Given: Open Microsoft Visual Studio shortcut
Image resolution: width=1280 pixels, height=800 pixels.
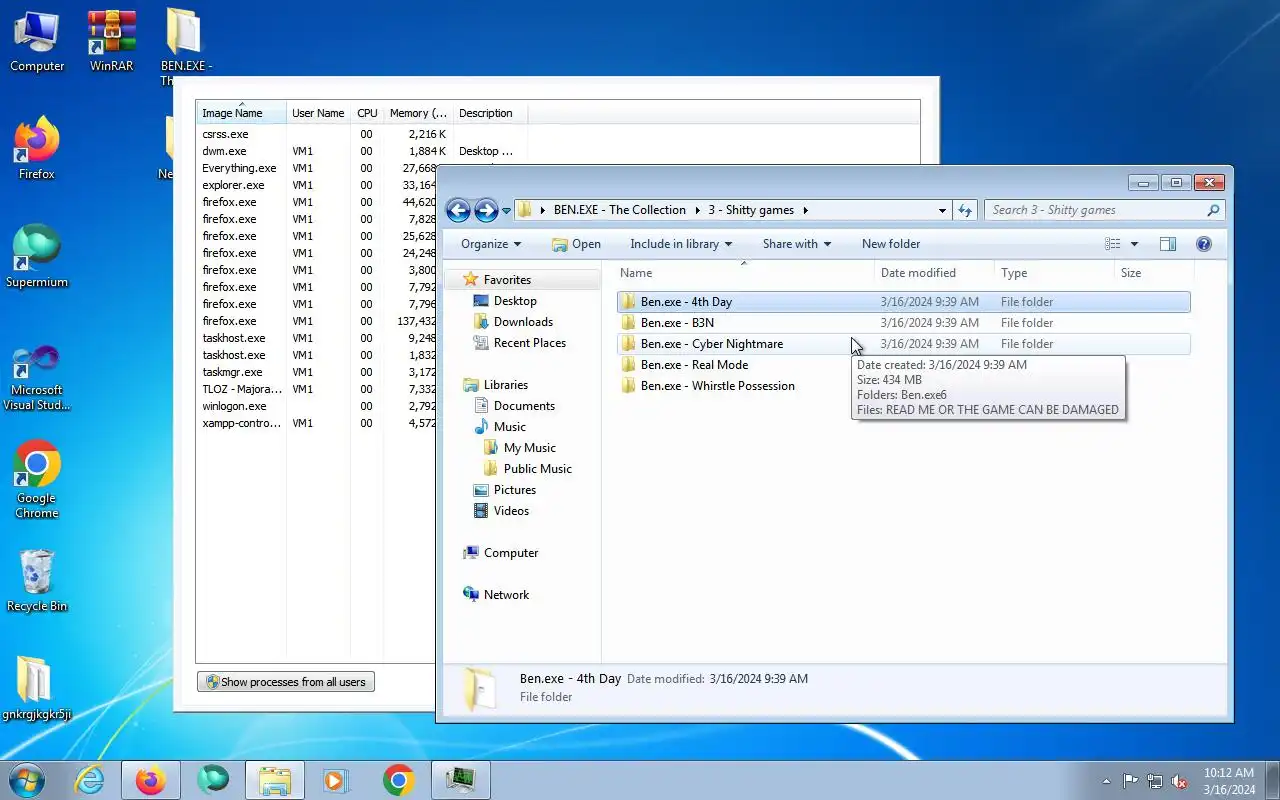Looking at the screenshot, I should [37, 378].
